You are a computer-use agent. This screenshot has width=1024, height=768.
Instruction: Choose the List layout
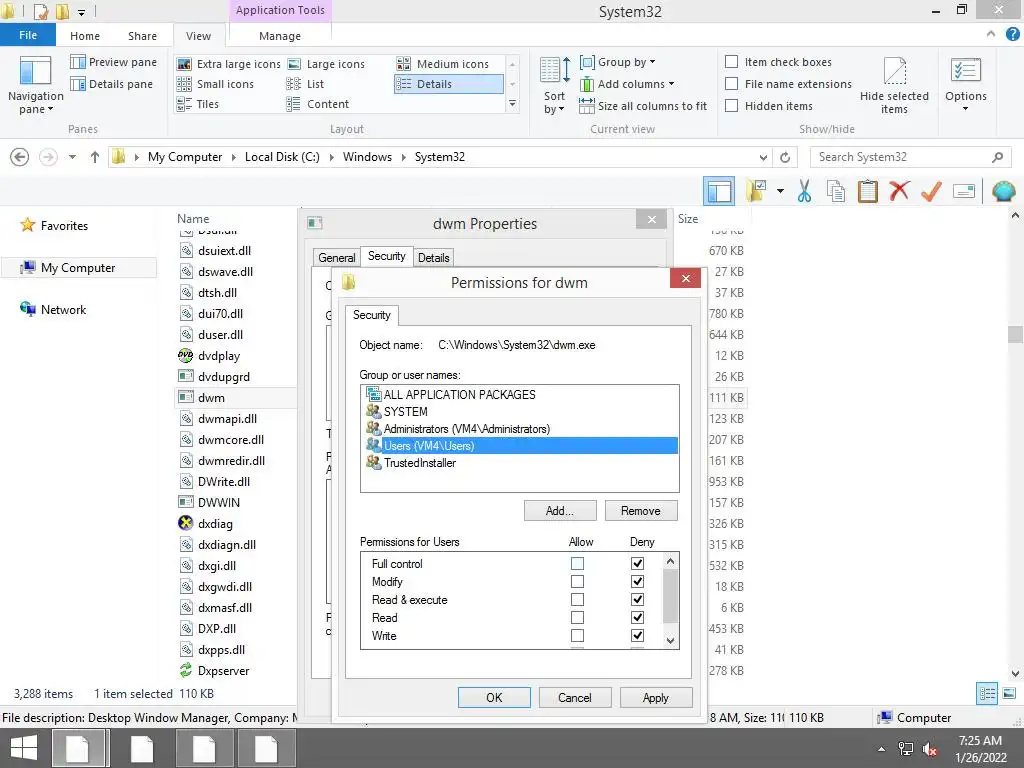pyautogui.click(x=305, y=84)
